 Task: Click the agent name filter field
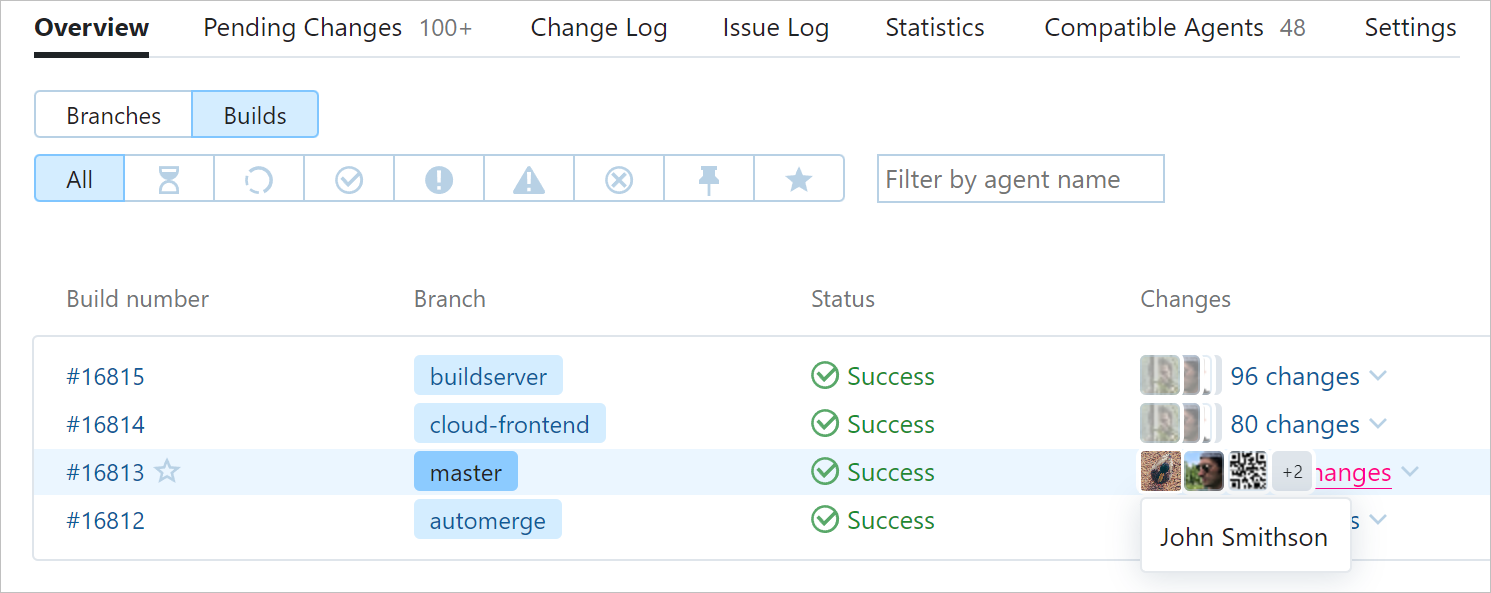(x=1020, y=178)
